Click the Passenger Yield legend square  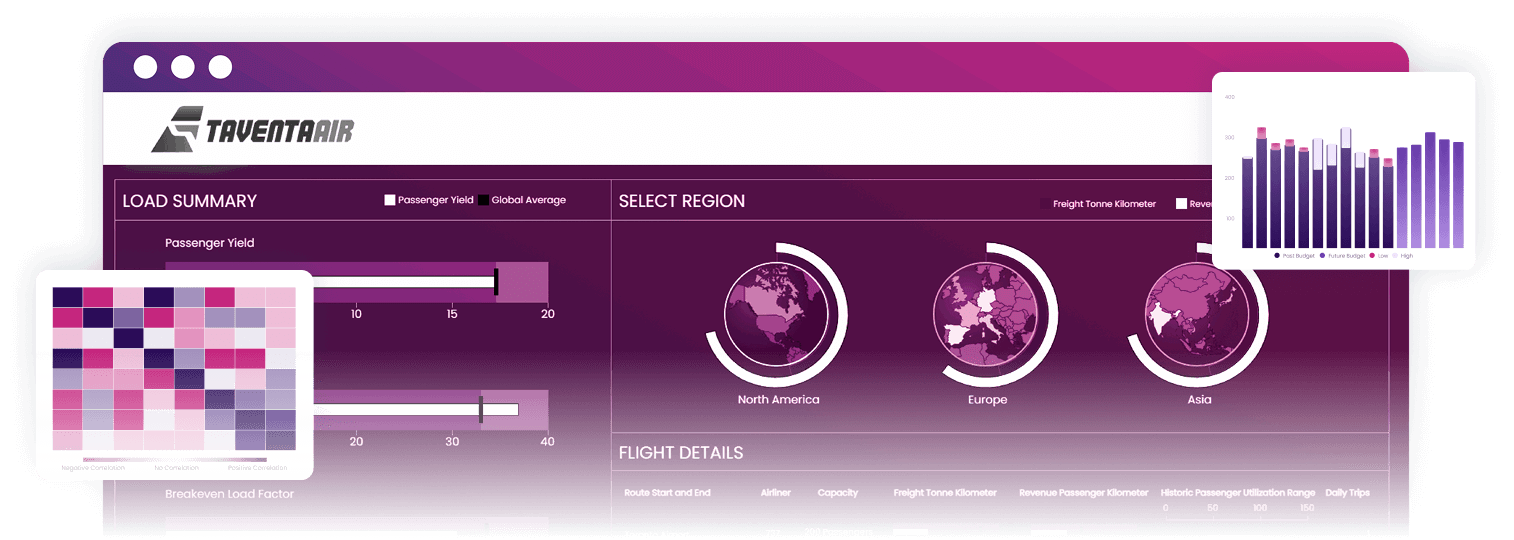[390, 200]
